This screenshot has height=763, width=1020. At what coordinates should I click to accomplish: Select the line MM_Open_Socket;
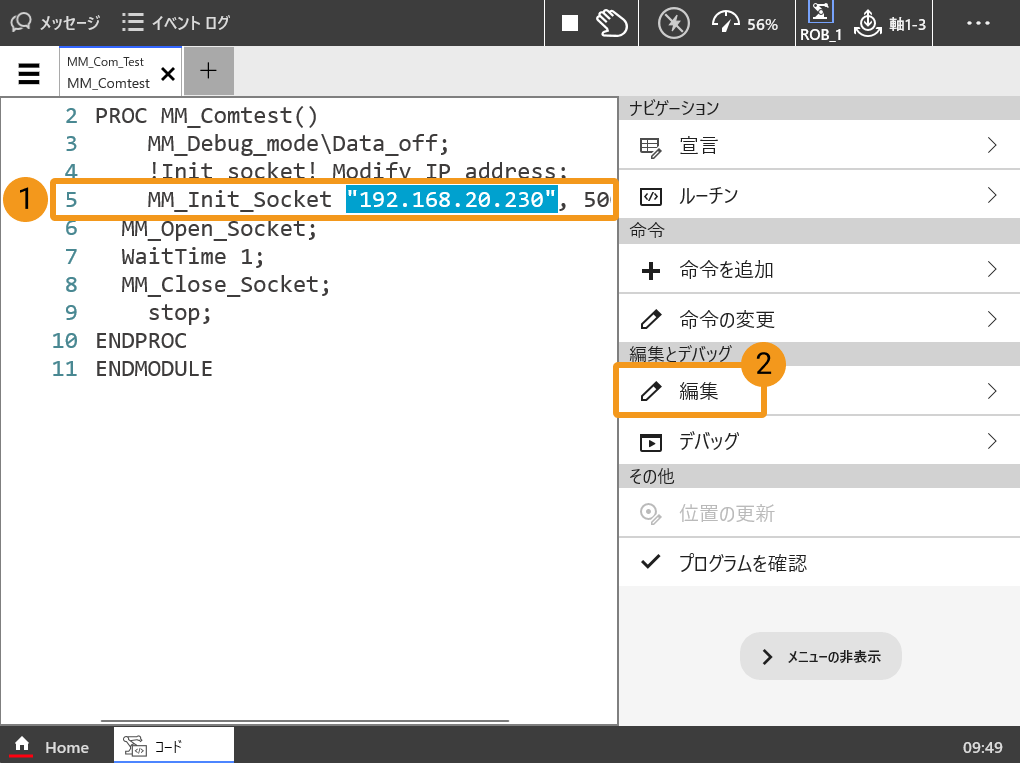[219, 228]
